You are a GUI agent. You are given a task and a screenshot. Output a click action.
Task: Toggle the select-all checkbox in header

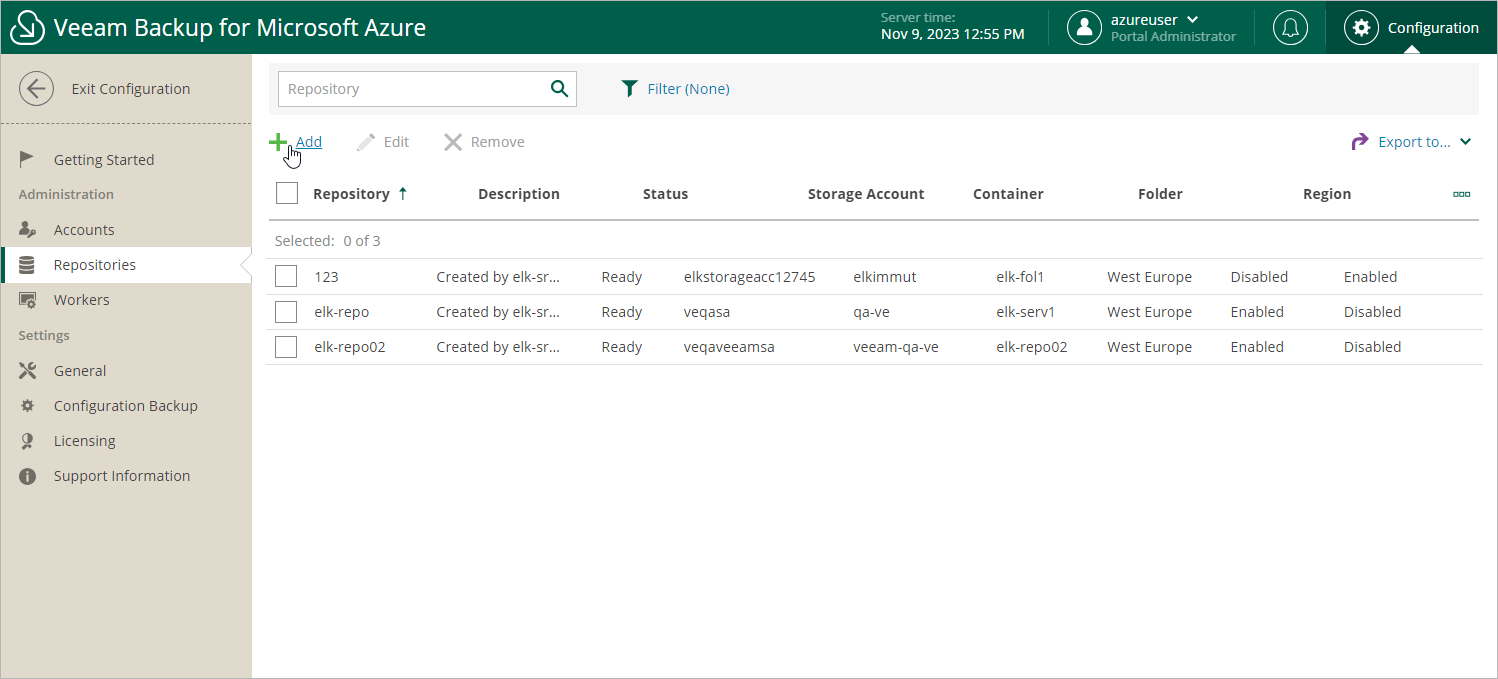tap(287, 194)
